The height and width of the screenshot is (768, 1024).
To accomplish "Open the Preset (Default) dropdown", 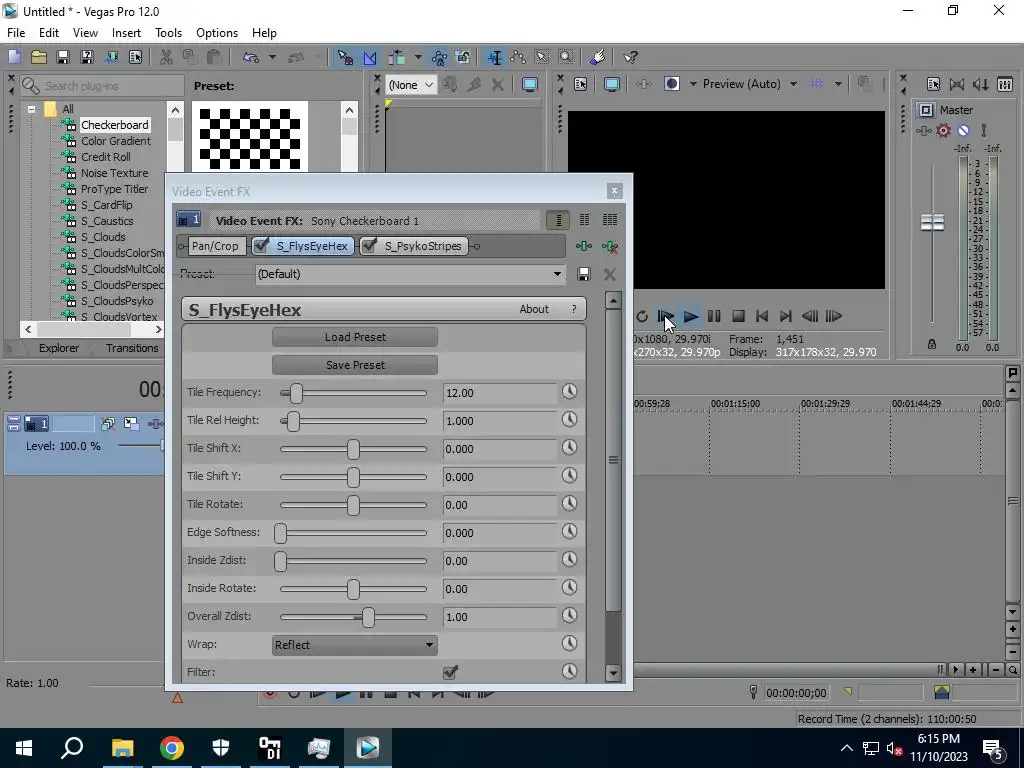I will (x=410, y=274).
